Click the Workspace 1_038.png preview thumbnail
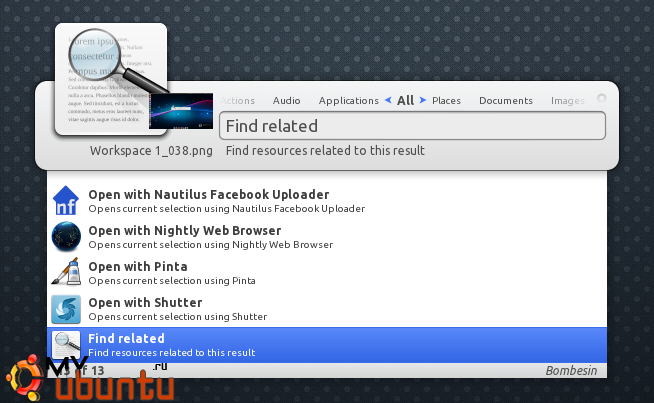The height and width of the screenshot is (403, 654). (x=182, y=111)
